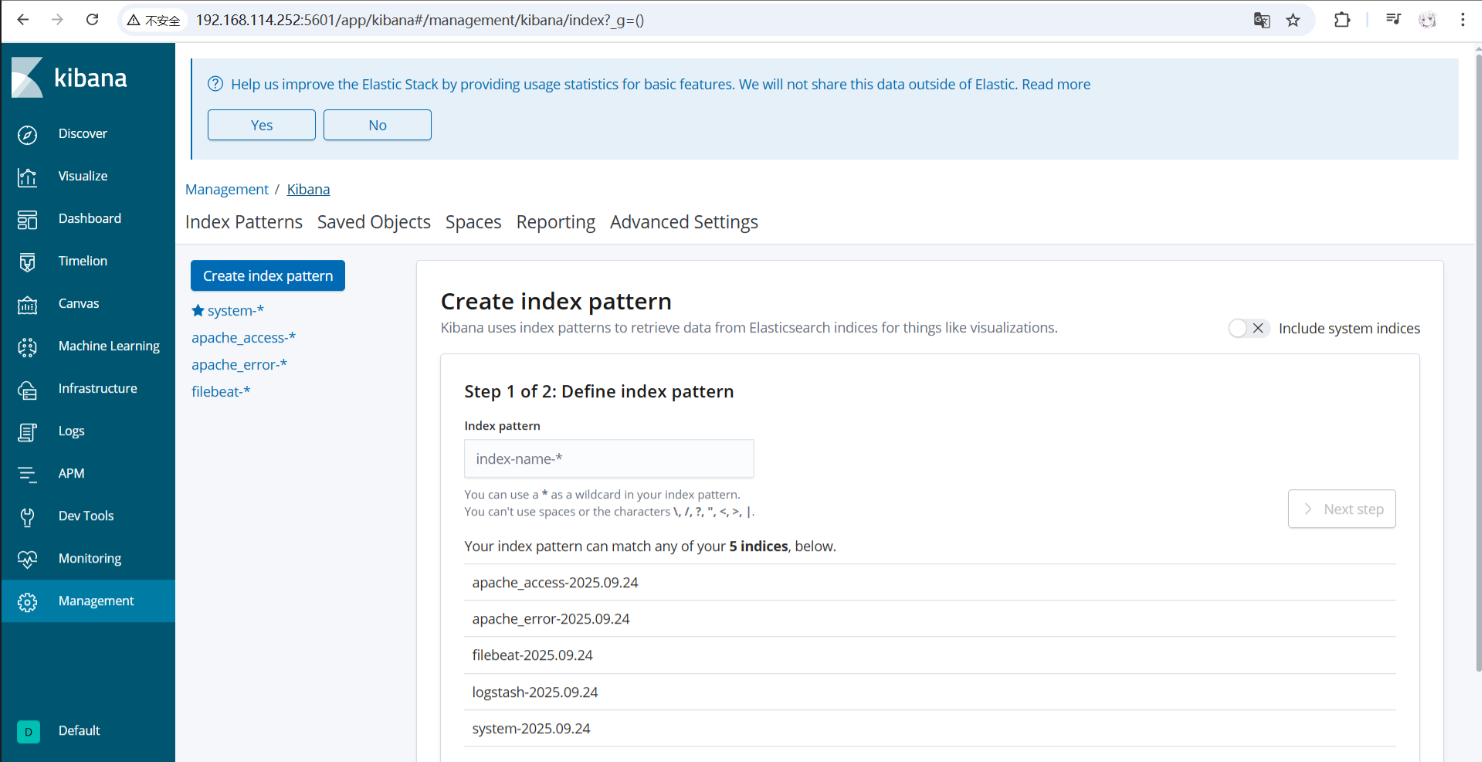1482x762 pixels.
Task: Open the Dashboard icon in sidebar
Action: coord(27,219)
